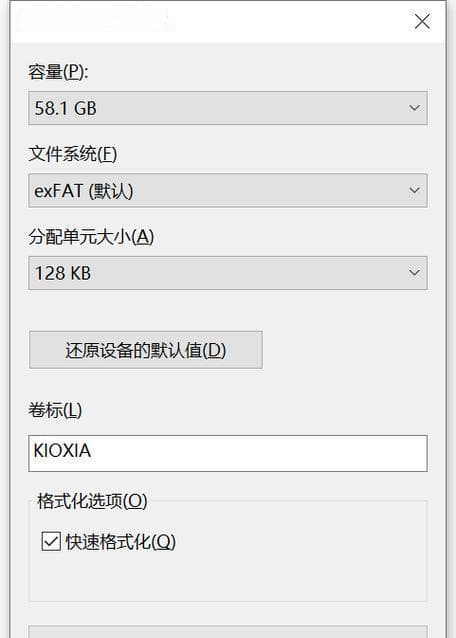Image resolution: width=456 pixels, height=638 pixels.
Task: Click the empty area inside the 格式化选项 group box
Action: point(228,578)
